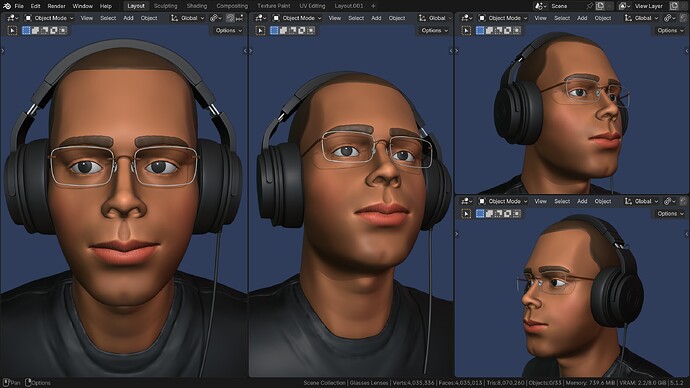This screenshot has width=690, height=388.
Task: Choose Subtract selection mode in left viewport
Action: click(x=44, y=30)
